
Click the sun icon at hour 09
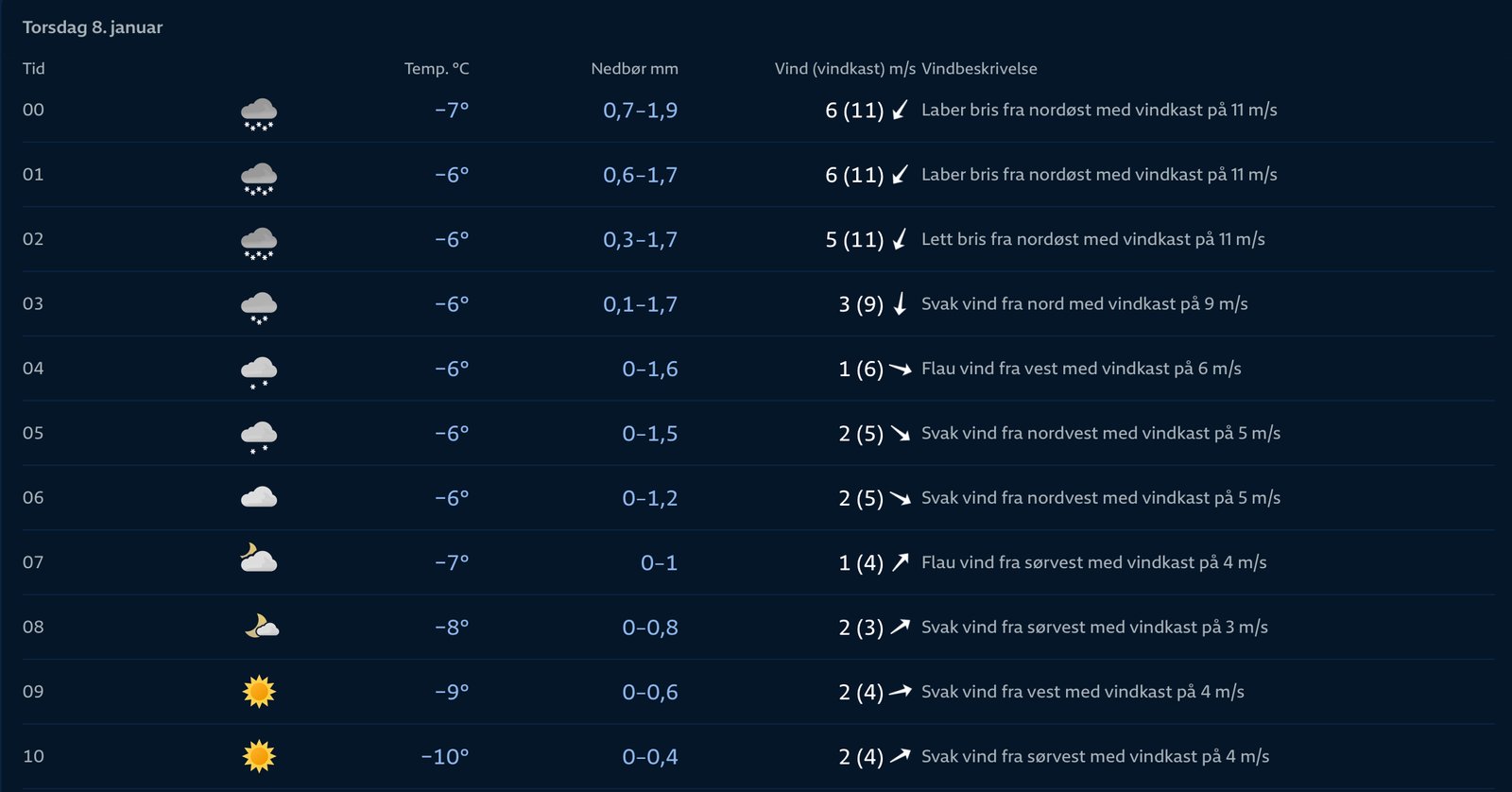[x=259, y=692]
